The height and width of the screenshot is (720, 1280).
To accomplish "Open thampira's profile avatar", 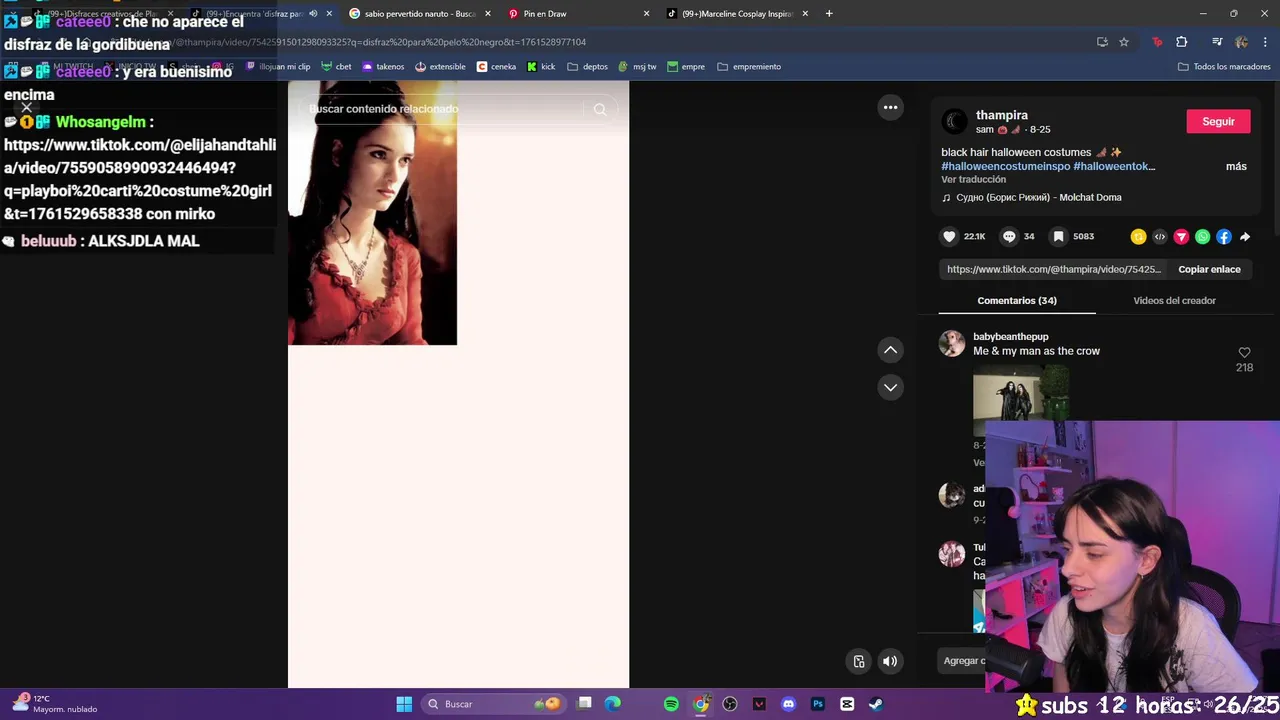I will point(955,121).
